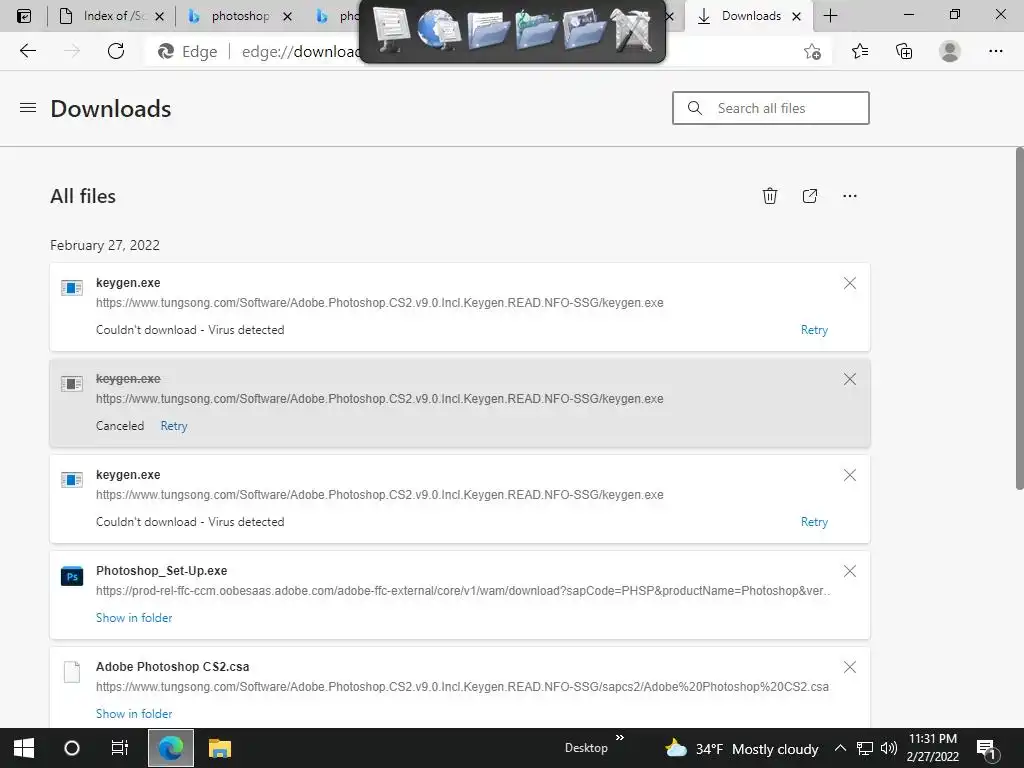Expand the Desktop toolbar chevron
This screenshot has height=768, width=1024.
point(619,738)
